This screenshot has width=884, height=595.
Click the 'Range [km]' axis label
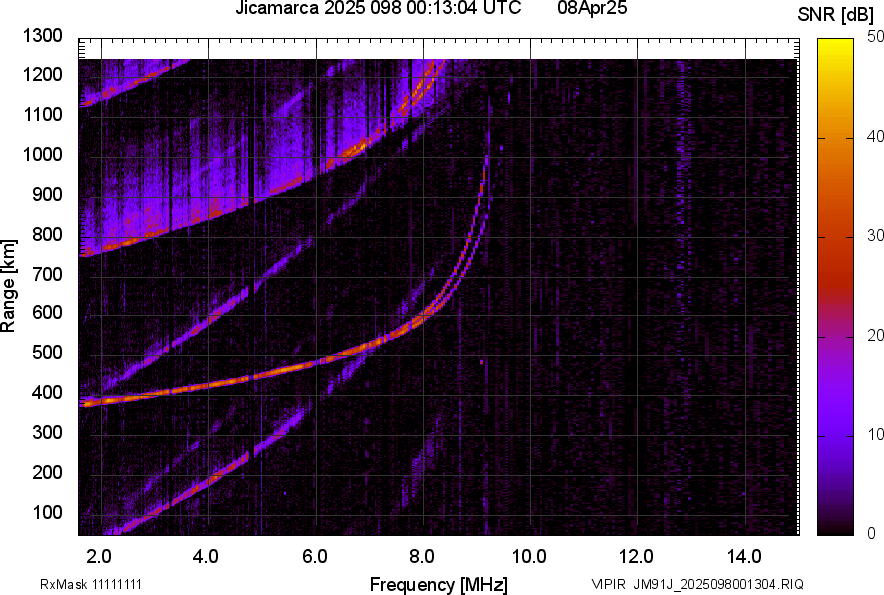tap(8, 285)
